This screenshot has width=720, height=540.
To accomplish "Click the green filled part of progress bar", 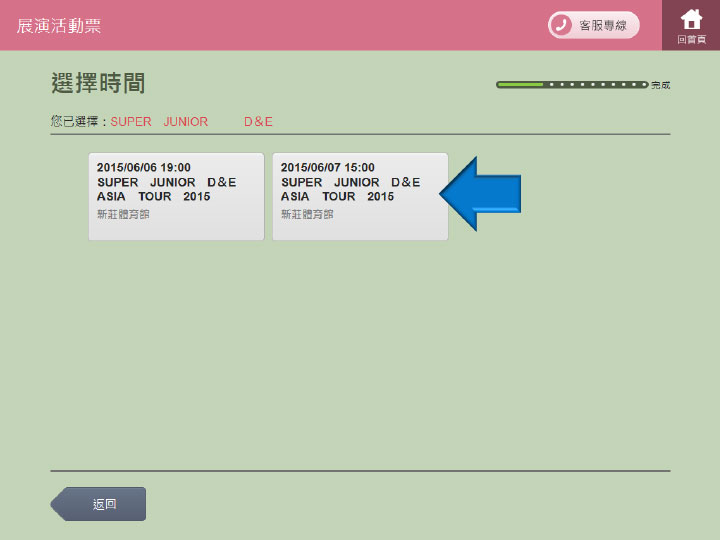I will 520,85.
